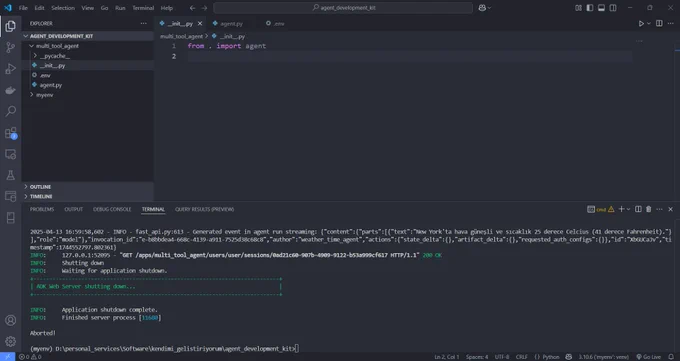
Task: Change end of line sequence CRLF
Action: [x=521, y=357]
